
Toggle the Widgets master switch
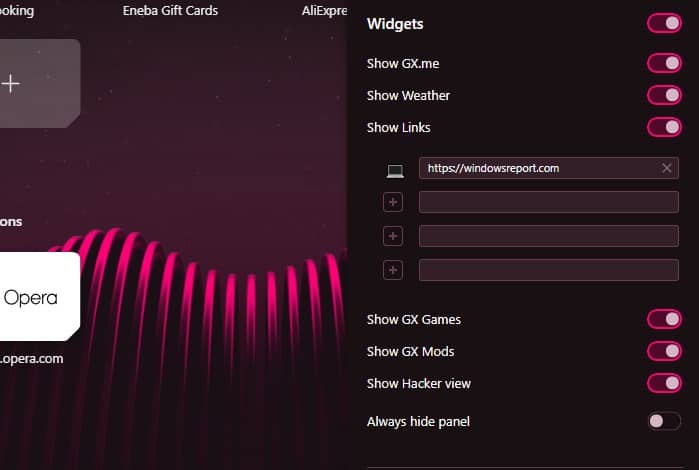tap(664, 23)
